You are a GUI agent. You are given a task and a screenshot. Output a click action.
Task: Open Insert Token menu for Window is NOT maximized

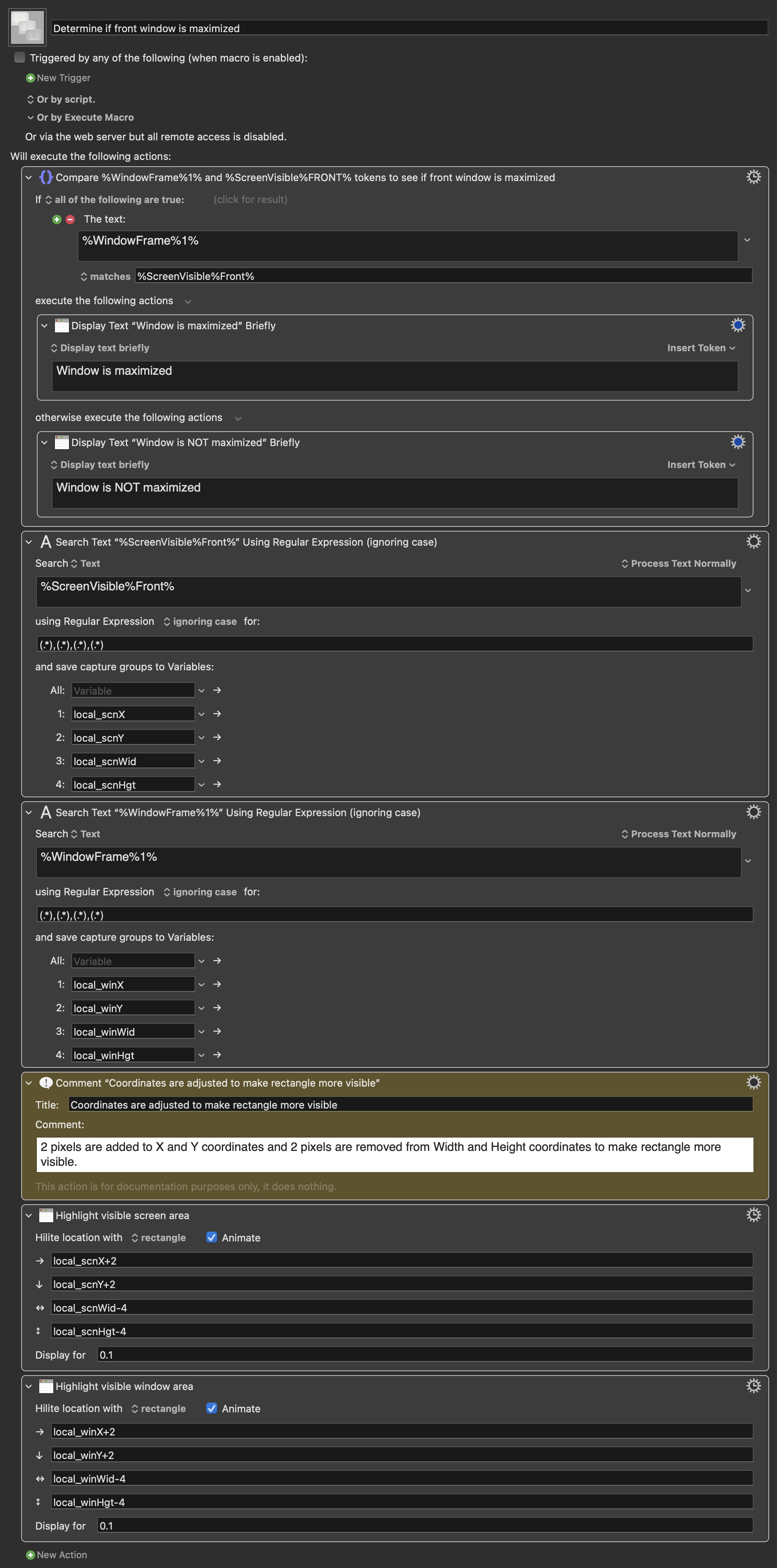pyautogui.click(x=701, y=465)
